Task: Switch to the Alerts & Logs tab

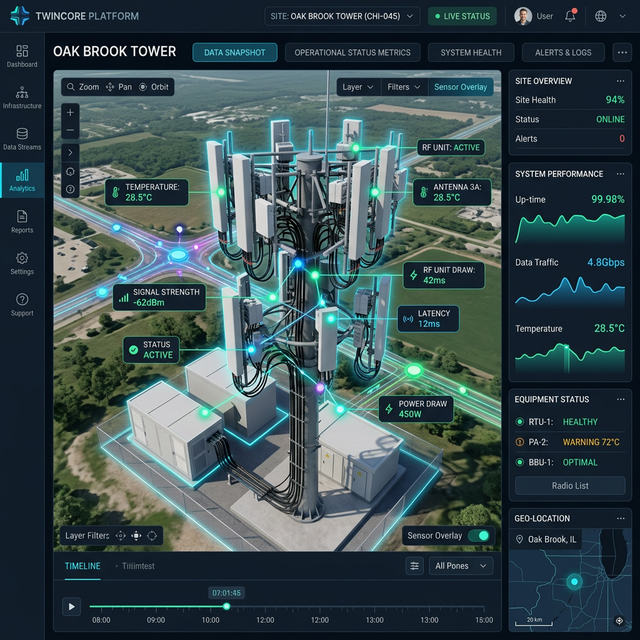Action: 563,53
